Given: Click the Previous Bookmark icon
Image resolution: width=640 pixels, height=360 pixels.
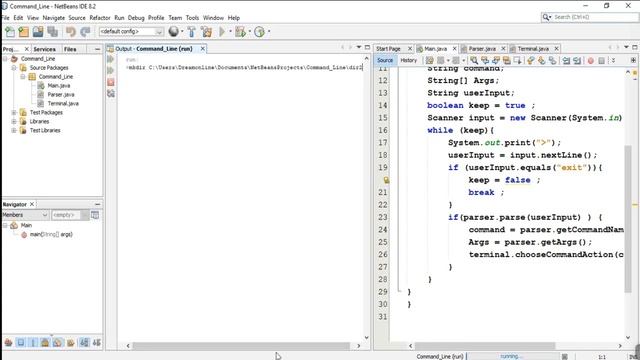Looking at the screenshot, I should tap(531, 60).
